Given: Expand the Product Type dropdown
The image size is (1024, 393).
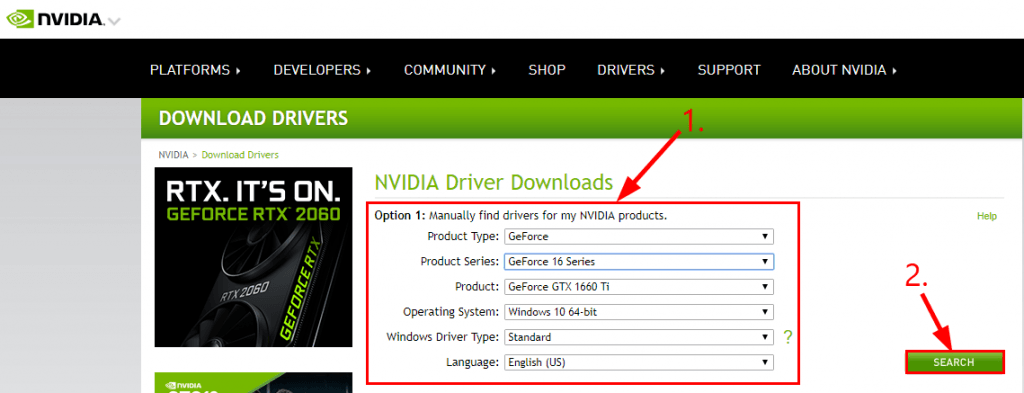Looking at the screenshot, I should tap(639, 236).
